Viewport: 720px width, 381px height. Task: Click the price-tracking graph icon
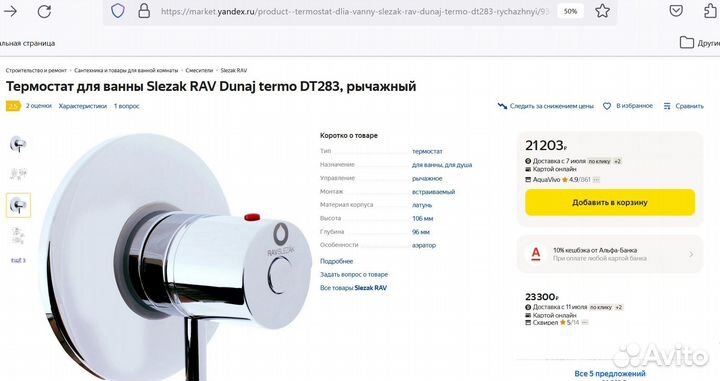pyautogui.click(x=502, y=106)
